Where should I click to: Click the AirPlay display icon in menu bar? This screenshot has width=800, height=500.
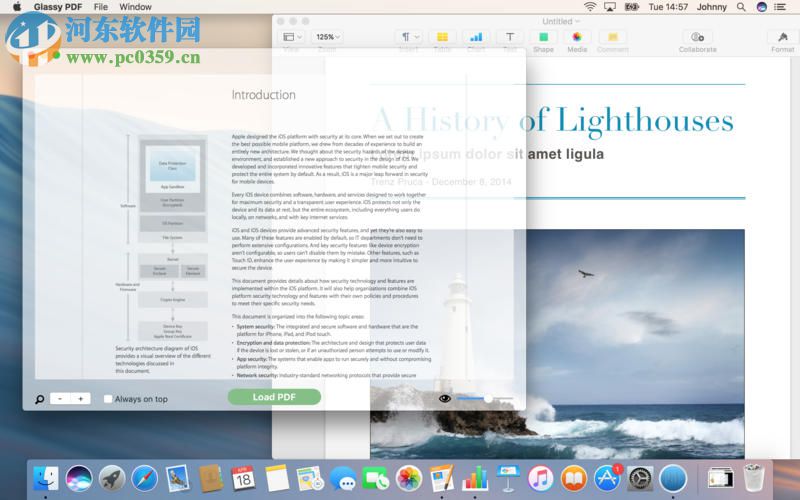610,7
